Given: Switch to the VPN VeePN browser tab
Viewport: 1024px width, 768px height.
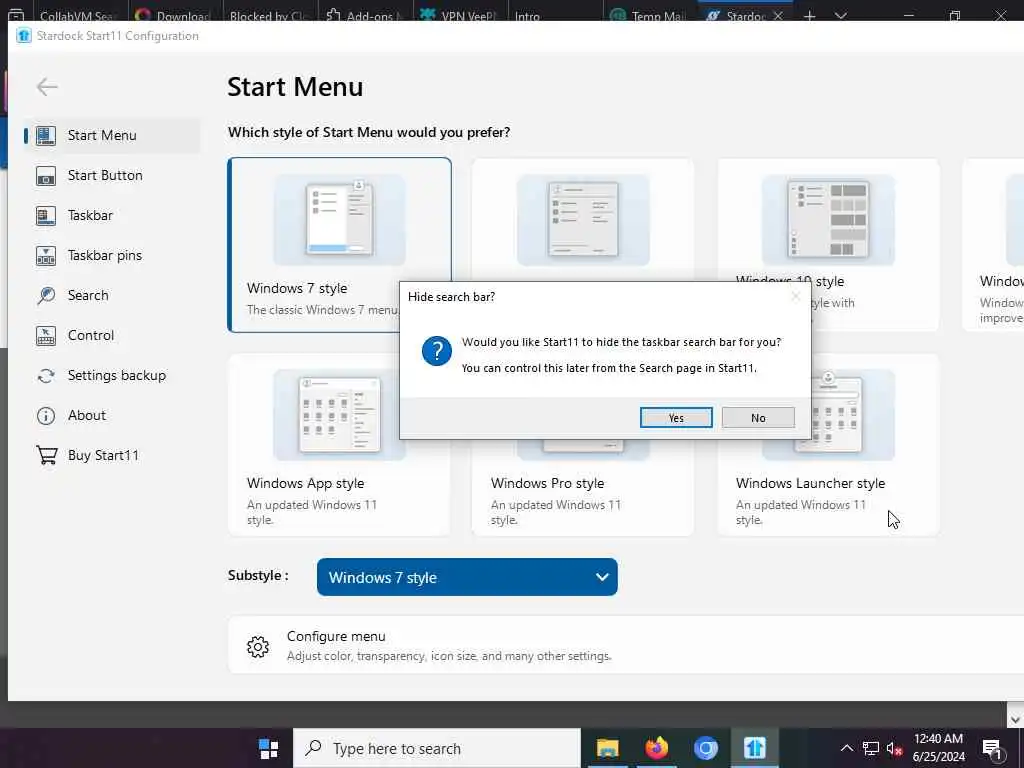Looking at the screenshot, I should click(460, 15).
